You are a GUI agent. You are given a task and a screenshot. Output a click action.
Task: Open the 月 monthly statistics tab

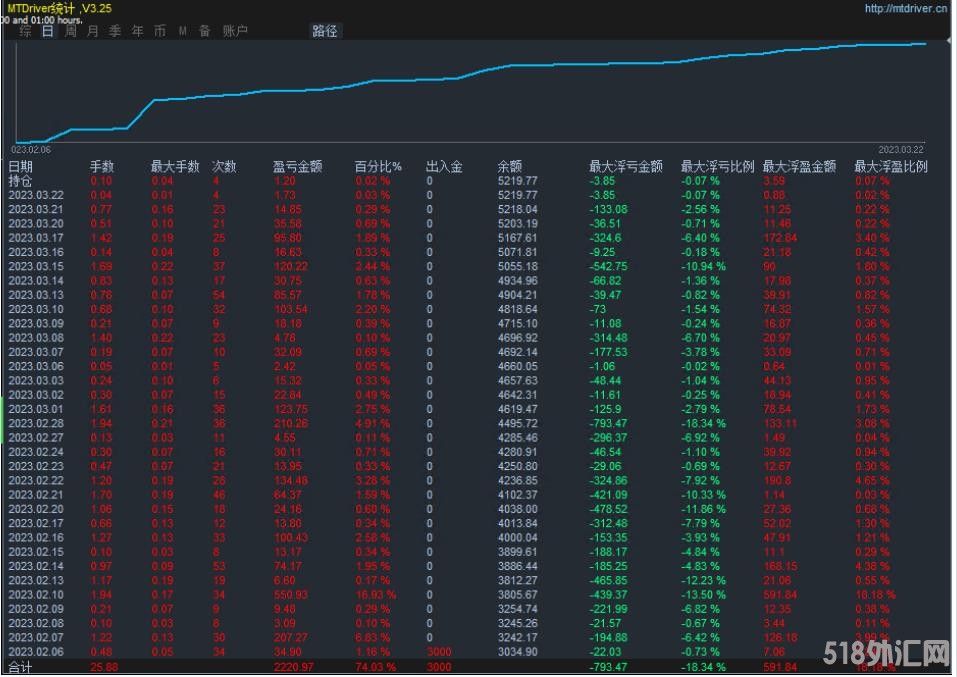93,31
